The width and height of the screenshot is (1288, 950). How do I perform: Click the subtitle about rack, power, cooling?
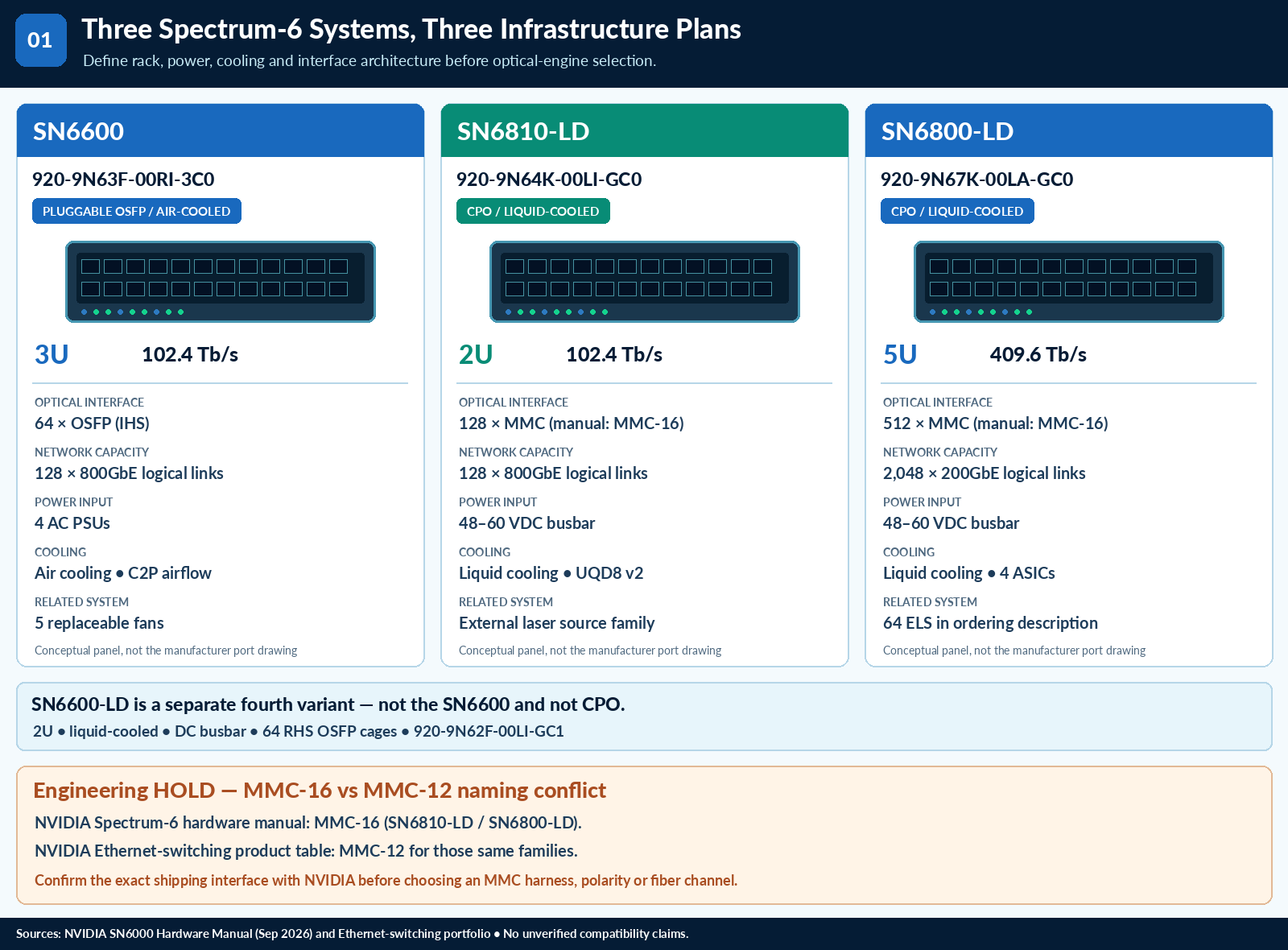point(369,60)
